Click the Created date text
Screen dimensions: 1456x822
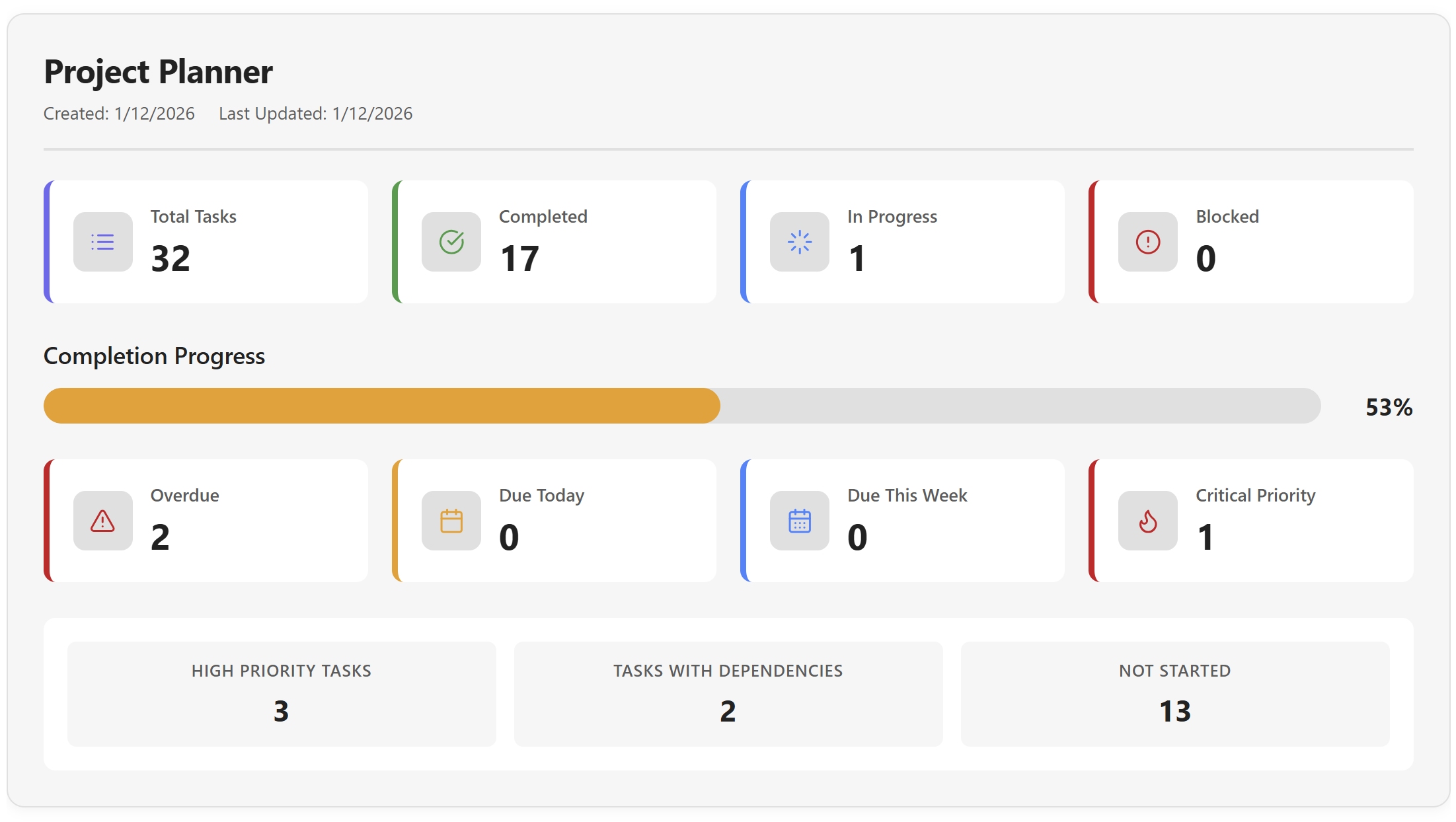pyautogui.click(x=119, y=114)
